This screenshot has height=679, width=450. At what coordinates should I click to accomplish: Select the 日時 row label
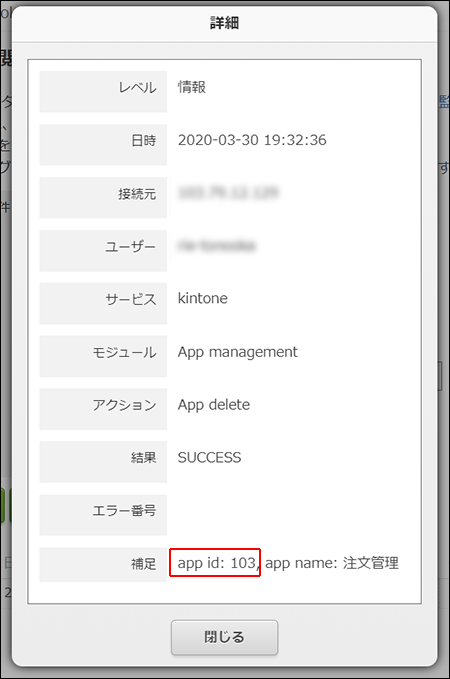point(143,141)
